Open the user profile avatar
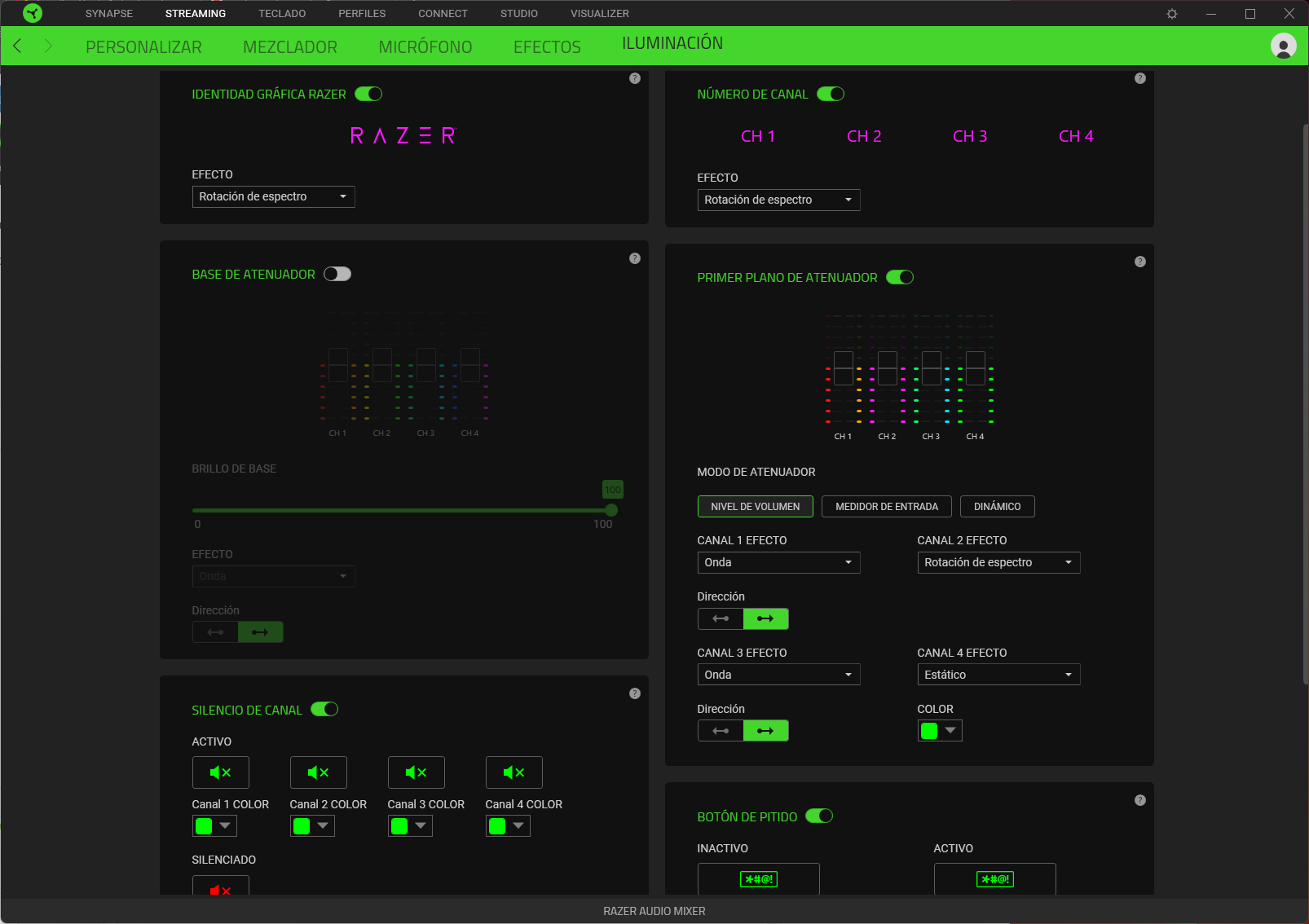 [1283, 46]
